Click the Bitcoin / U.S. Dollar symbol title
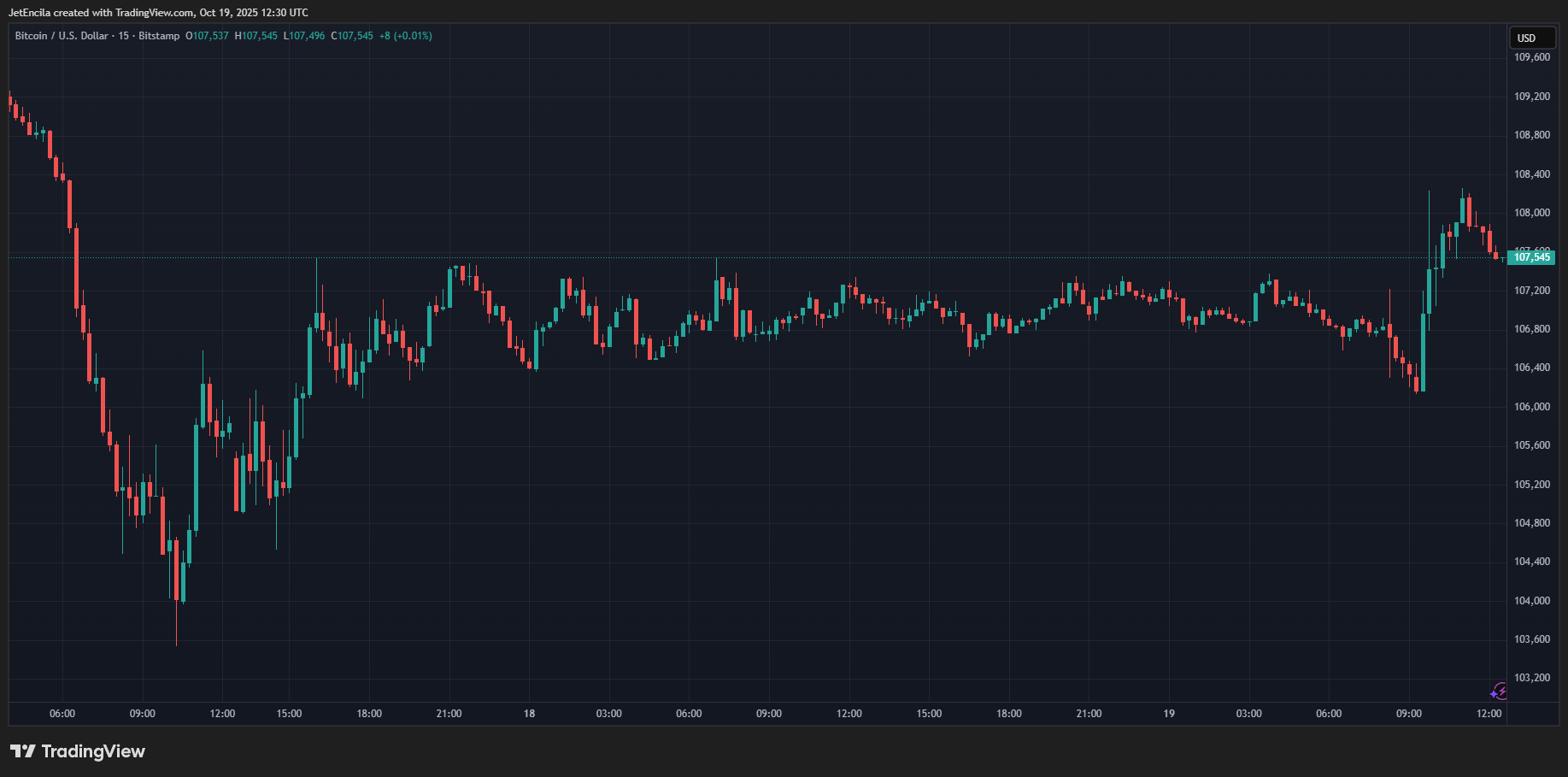Viewport: 1568px width, 777px height. 62,36
